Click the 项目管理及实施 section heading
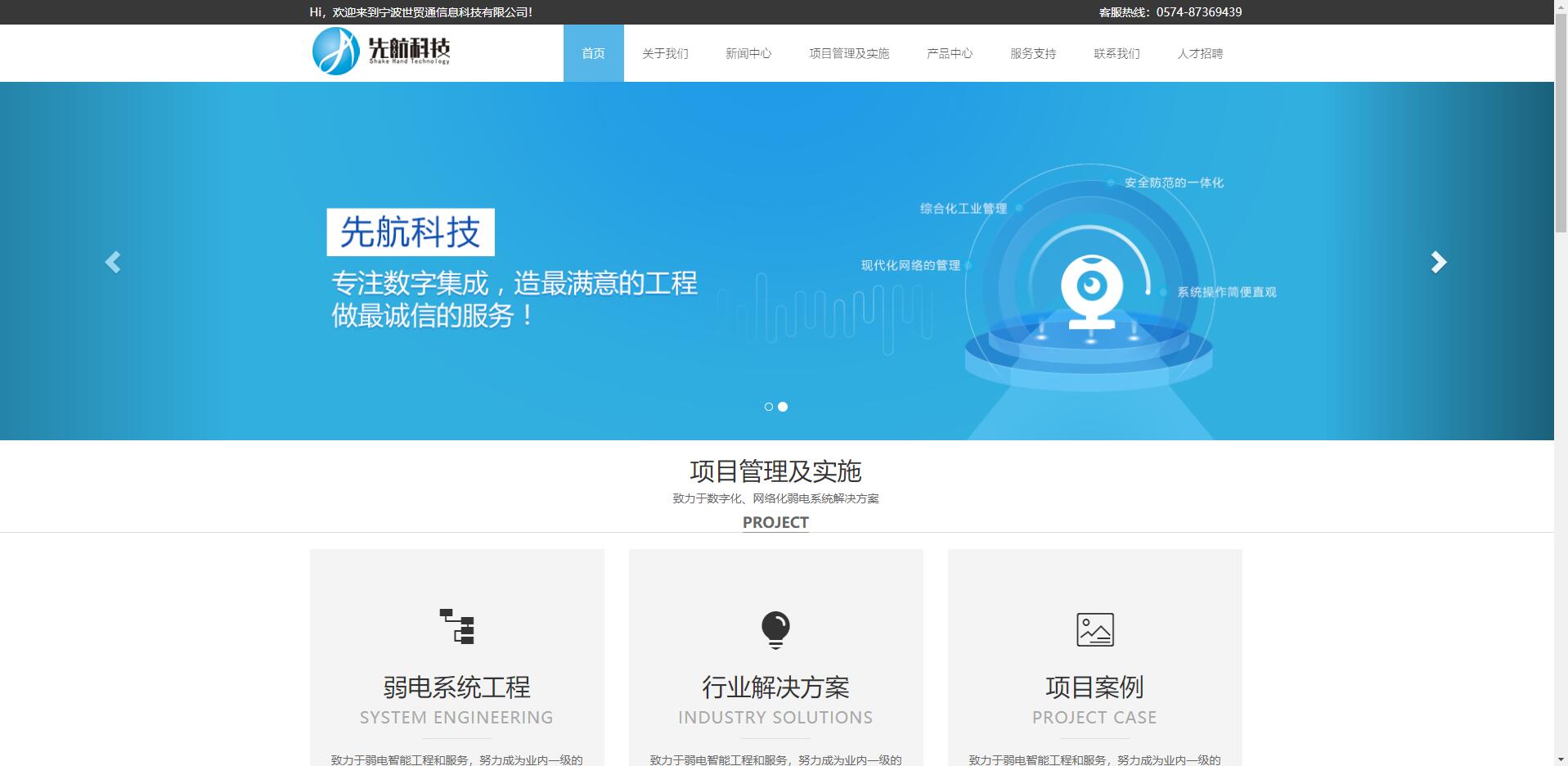The image size is (1568, 766). [x=775, y=471]
